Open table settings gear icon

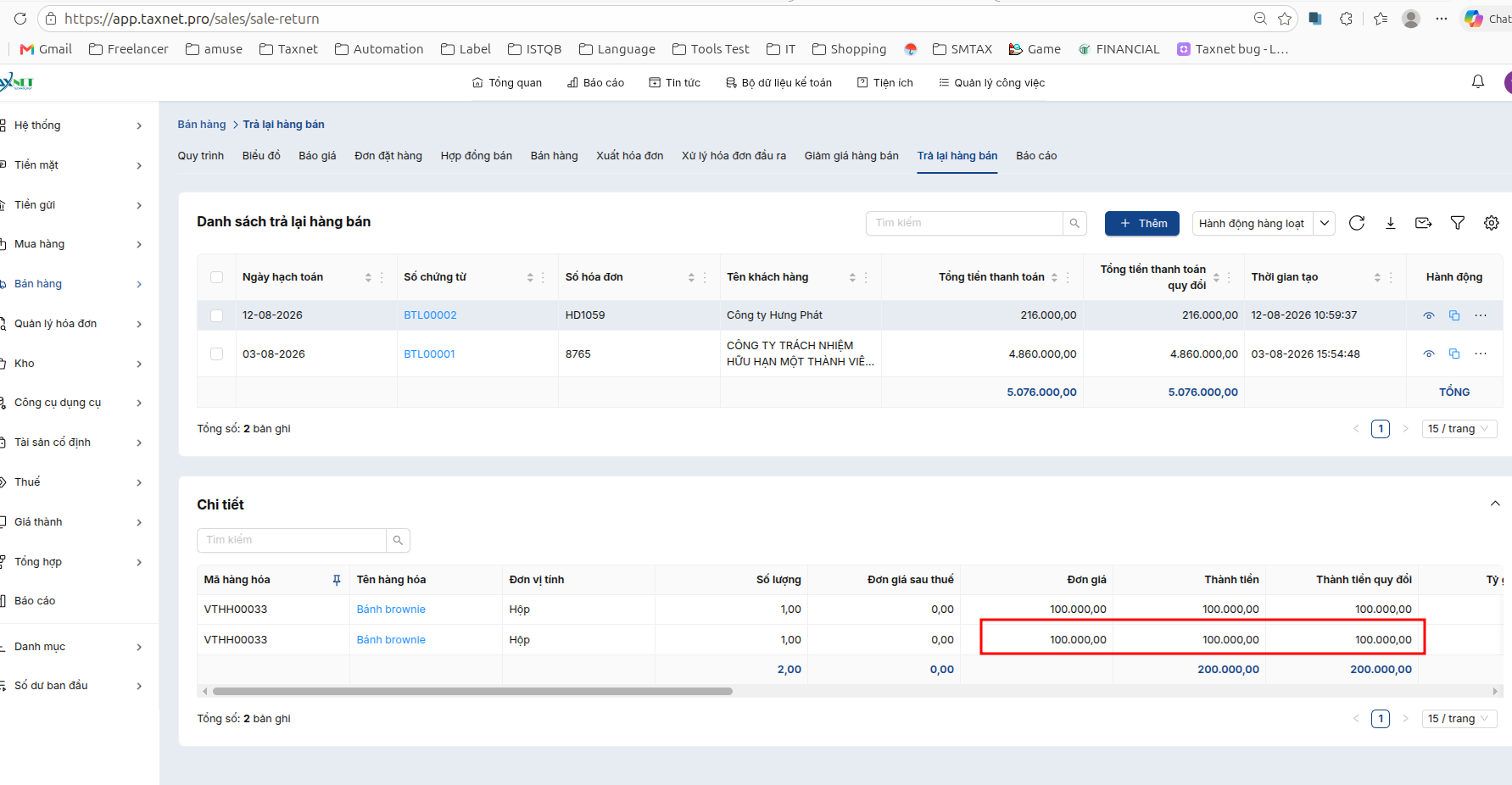coord(1492,223)
